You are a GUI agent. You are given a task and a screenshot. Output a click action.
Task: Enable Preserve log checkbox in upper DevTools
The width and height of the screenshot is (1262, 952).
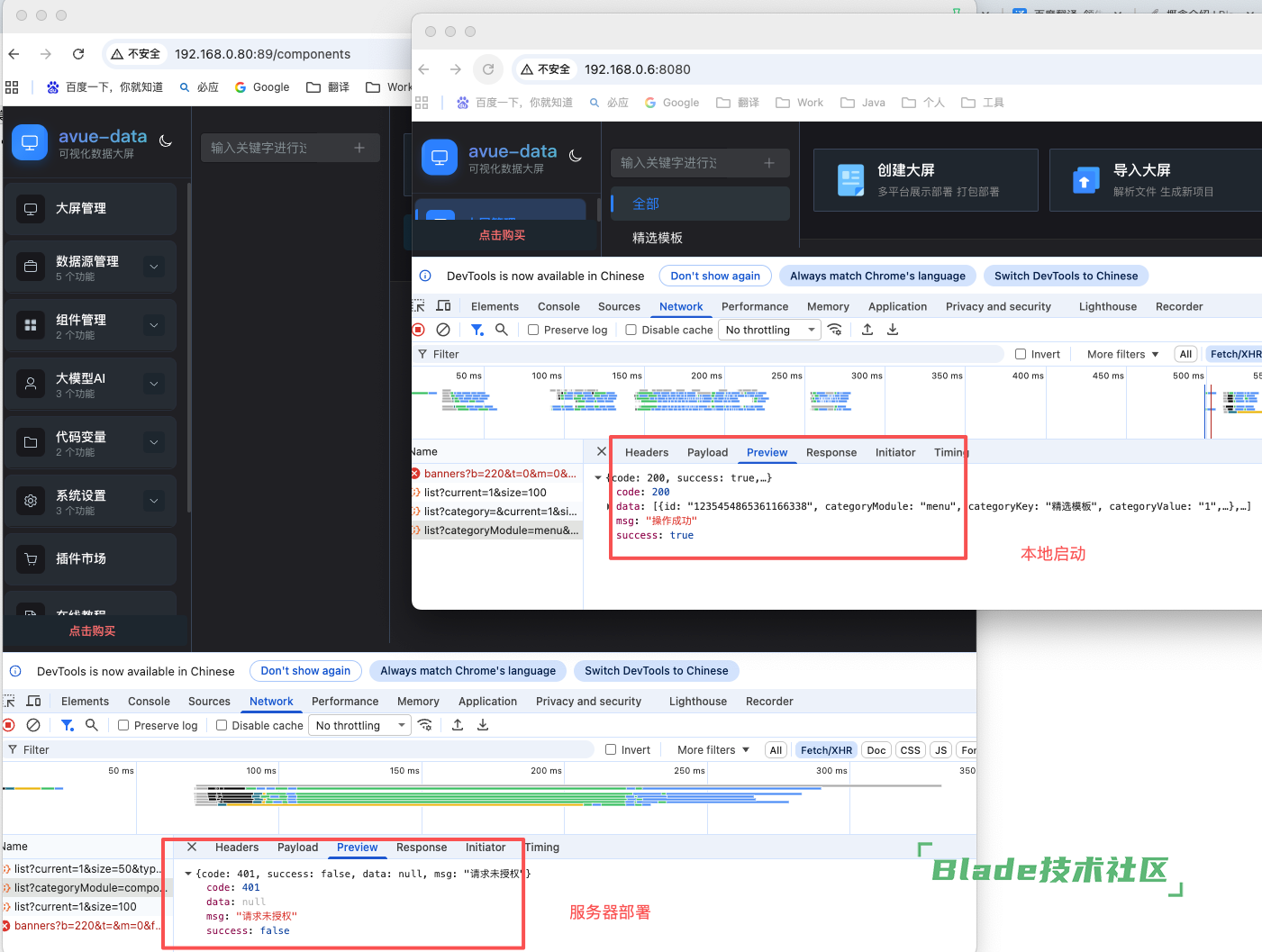pos(533,330)
